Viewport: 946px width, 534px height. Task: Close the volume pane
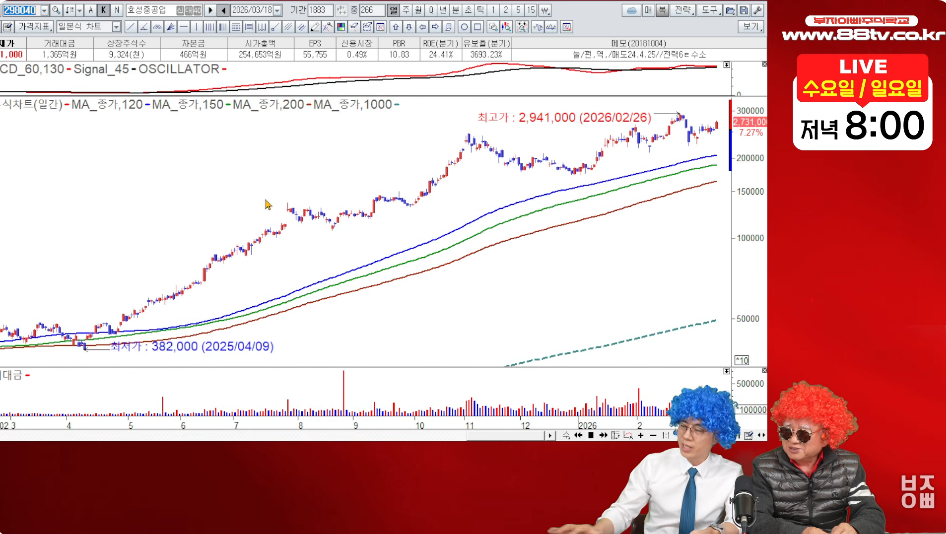(x=764, y=370)
